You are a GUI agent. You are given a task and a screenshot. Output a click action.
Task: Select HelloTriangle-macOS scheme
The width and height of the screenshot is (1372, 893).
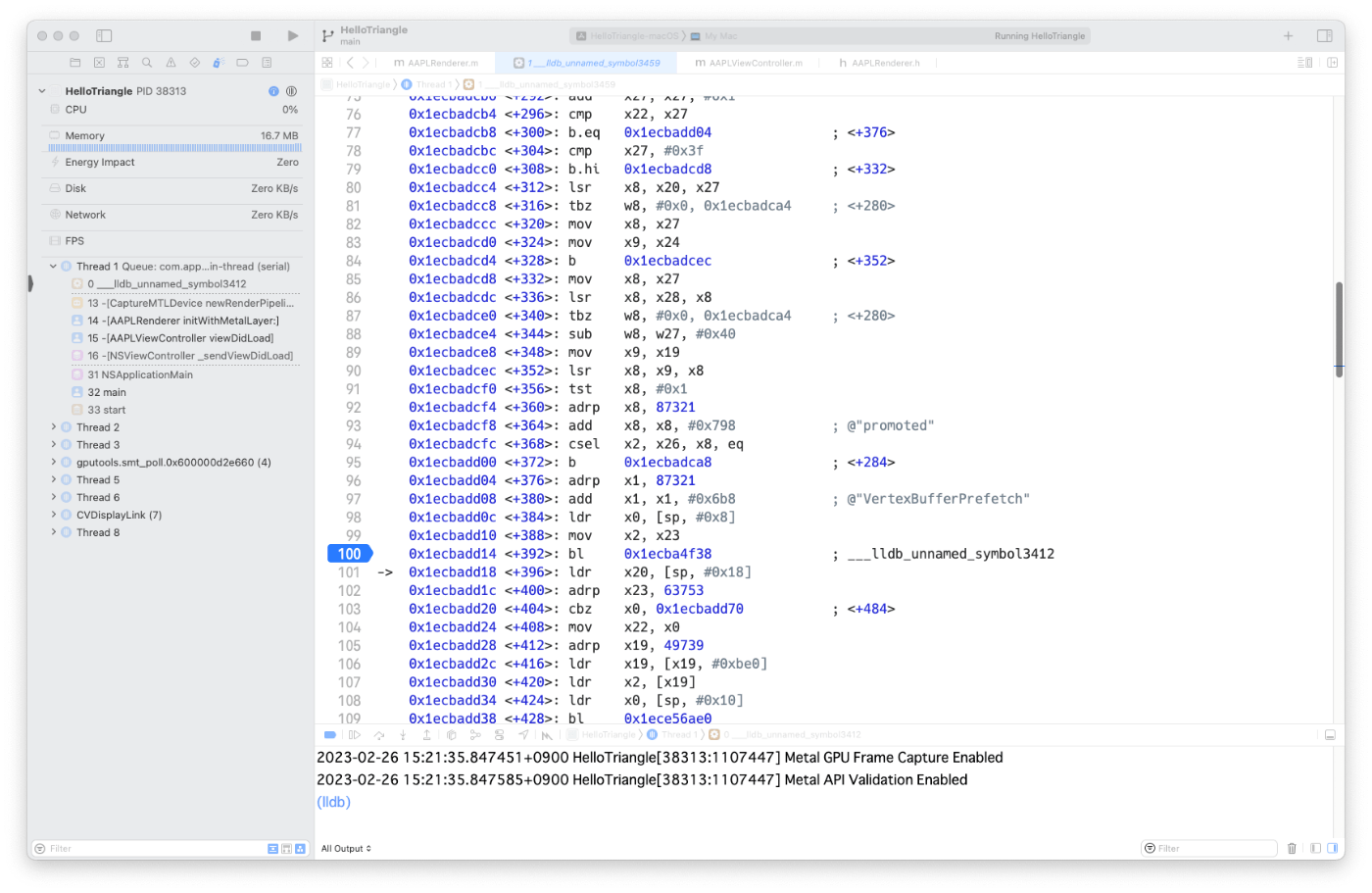627,36
